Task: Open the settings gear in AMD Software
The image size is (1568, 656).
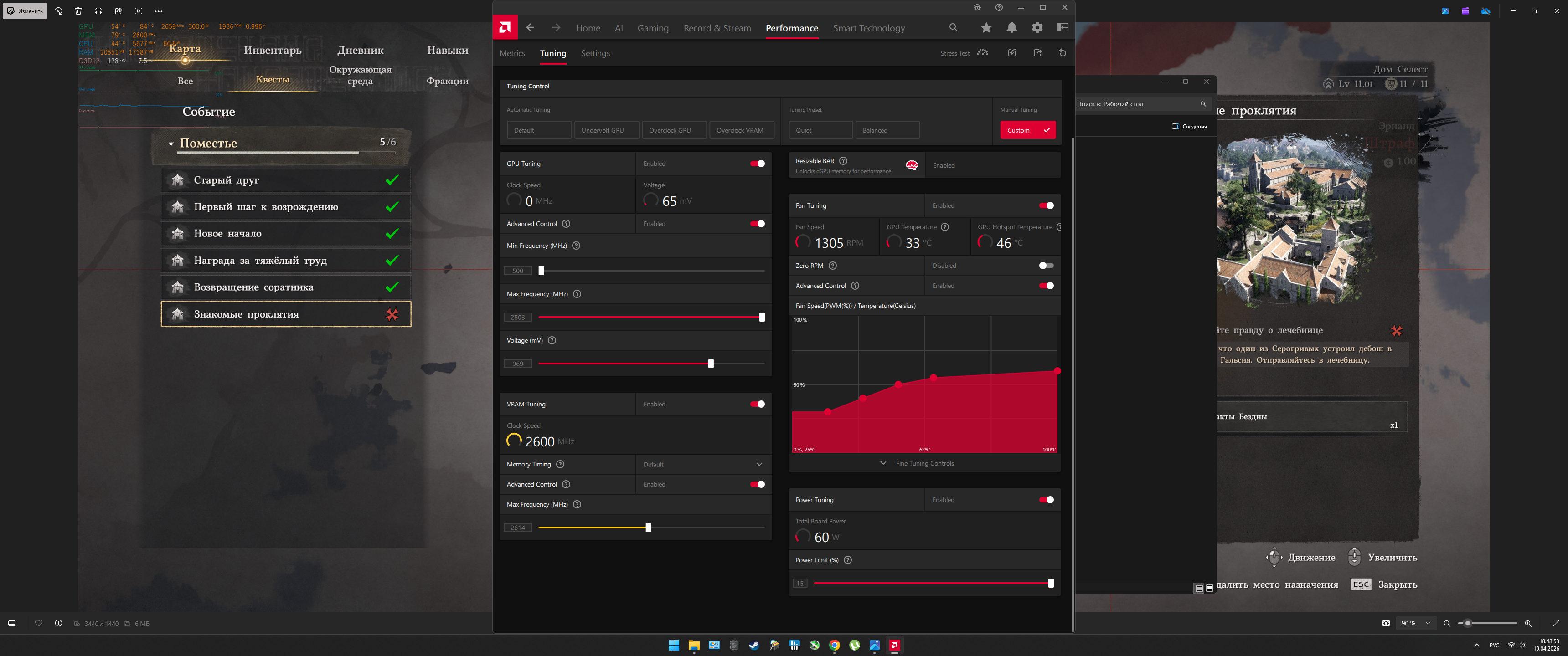Action: click(1037, 27)
